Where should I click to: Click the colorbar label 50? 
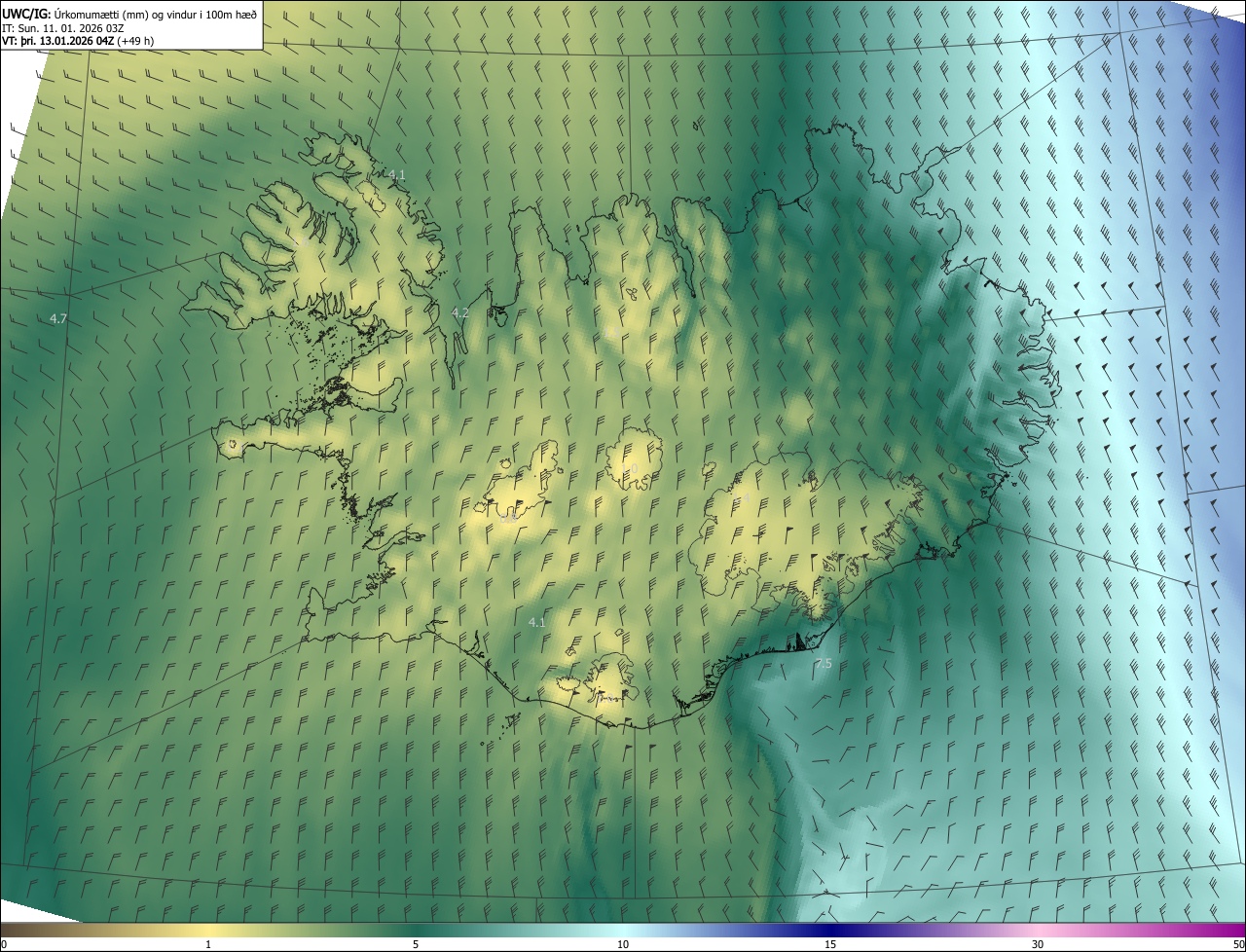[x=1238, y=945]
